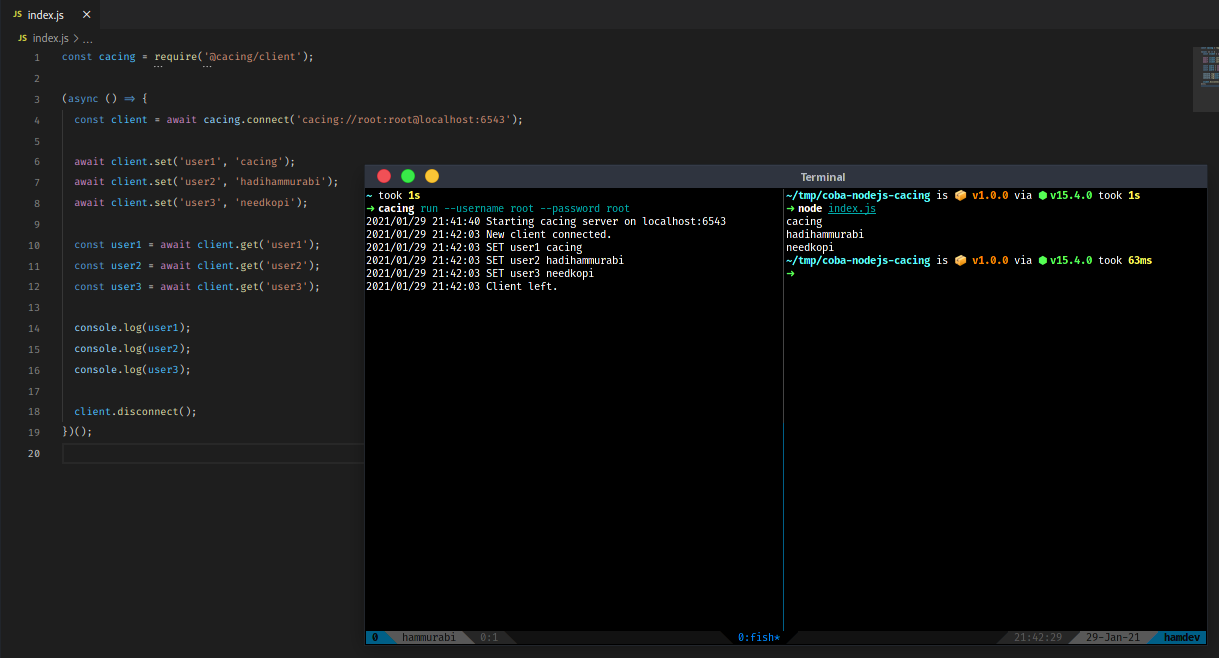Click line number 1 in the gutter

click(37, 57)
